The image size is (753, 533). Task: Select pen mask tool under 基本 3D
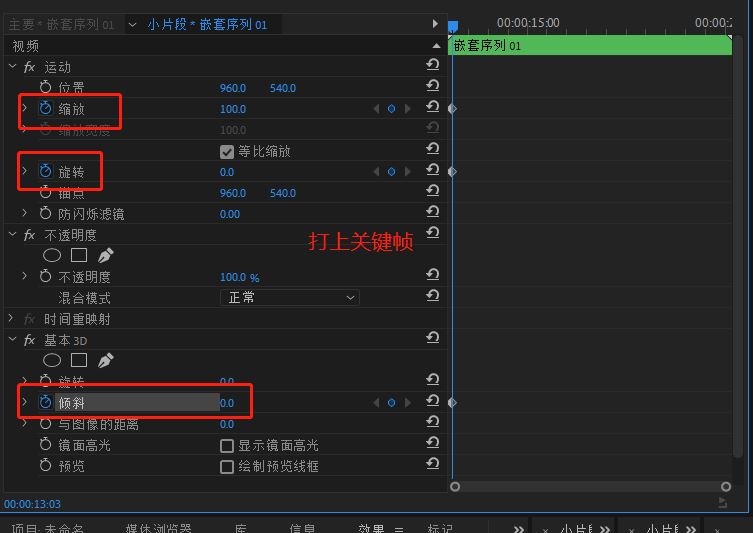pos(106,360)
